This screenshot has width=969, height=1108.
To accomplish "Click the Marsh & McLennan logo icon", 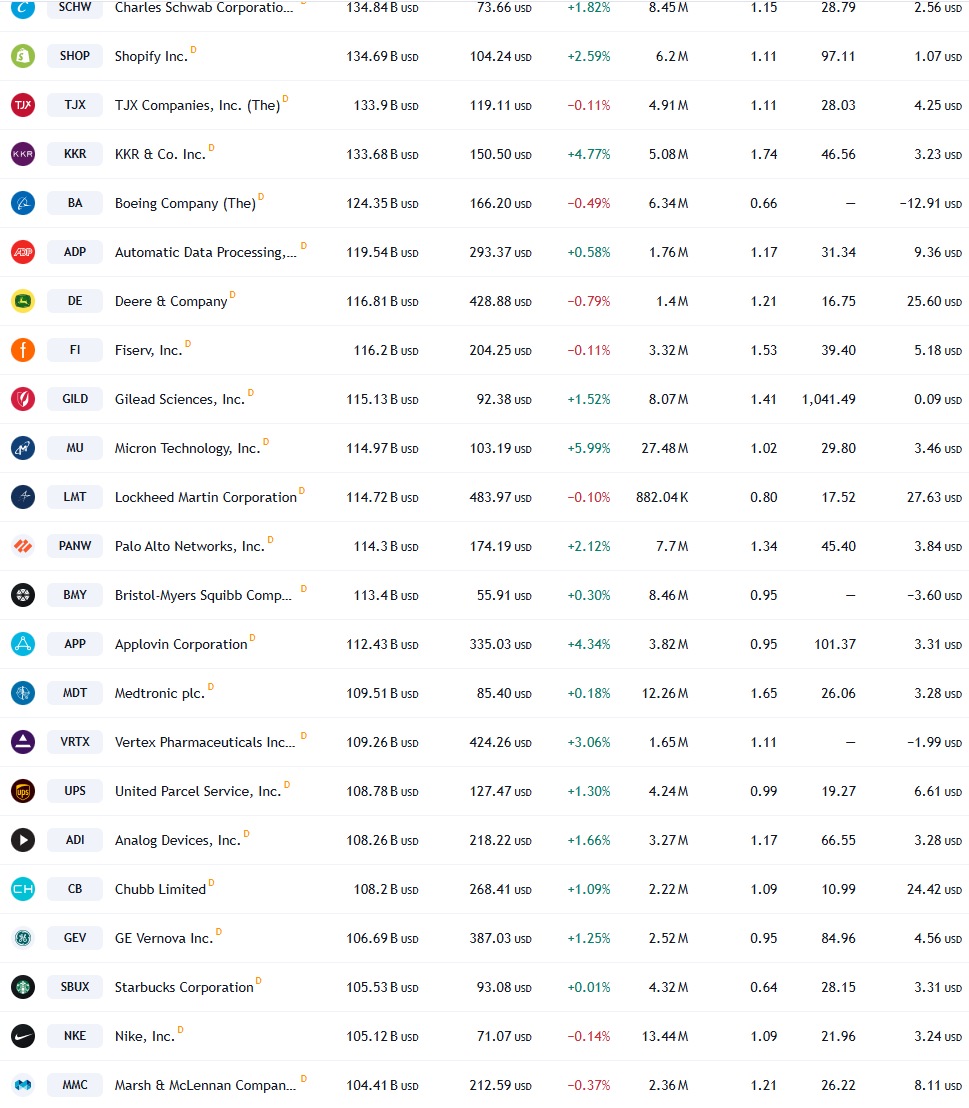I will point(23,1085).
